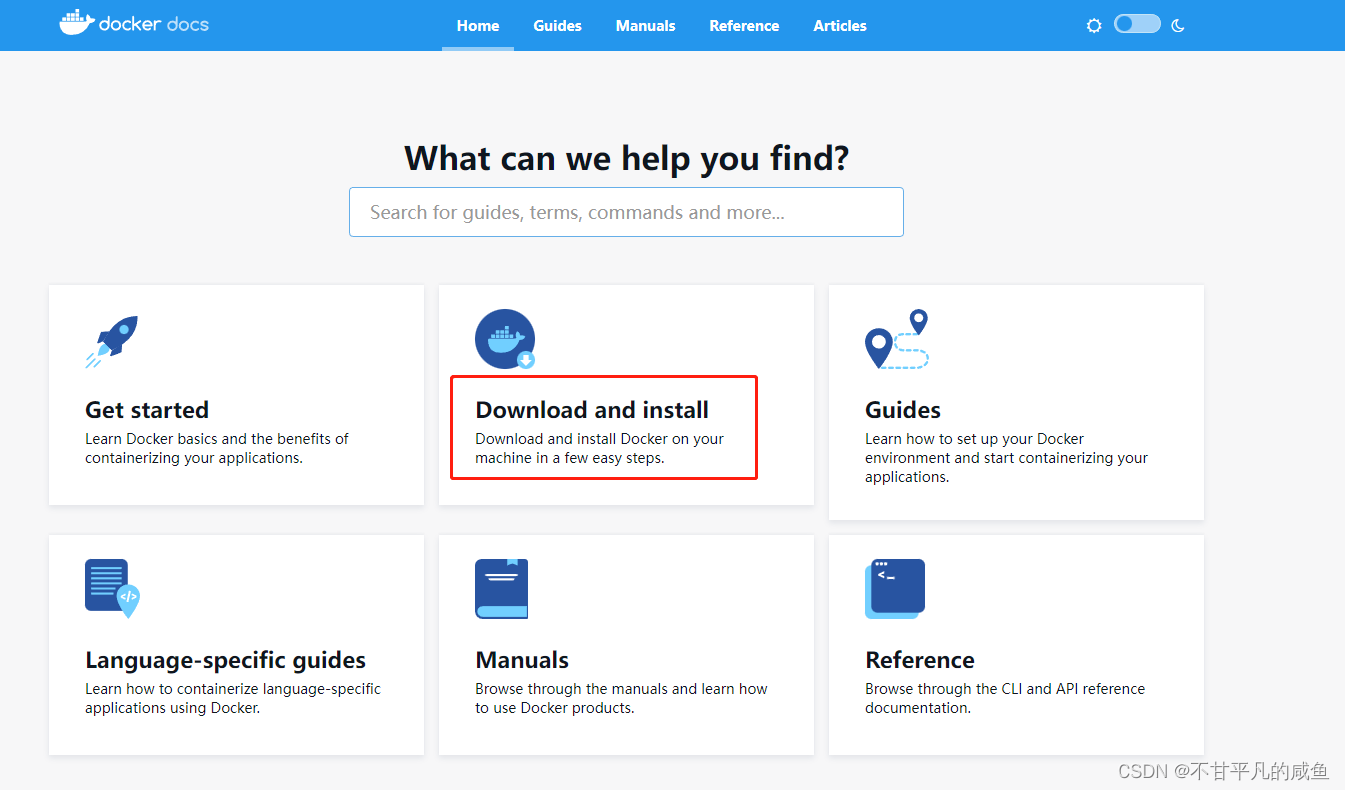Image resolution: width=1345 pixels, height=790 pixels.
Task: Click the blue book Manuals icon
Action: coord(501,588)
